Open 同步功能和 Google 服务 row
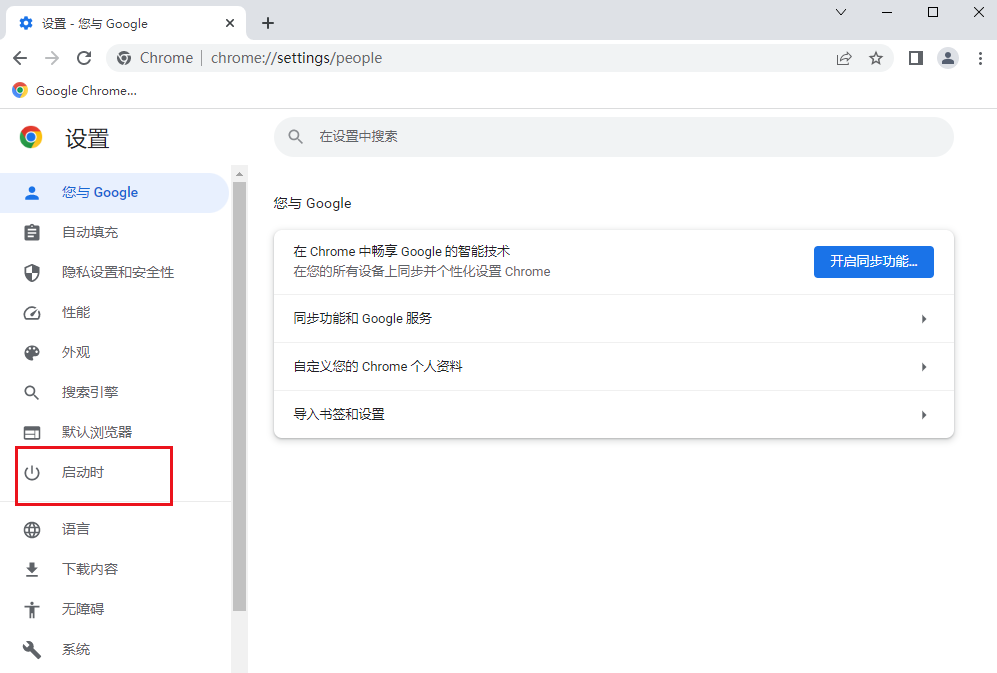997x673 pixels. (614, 319)
